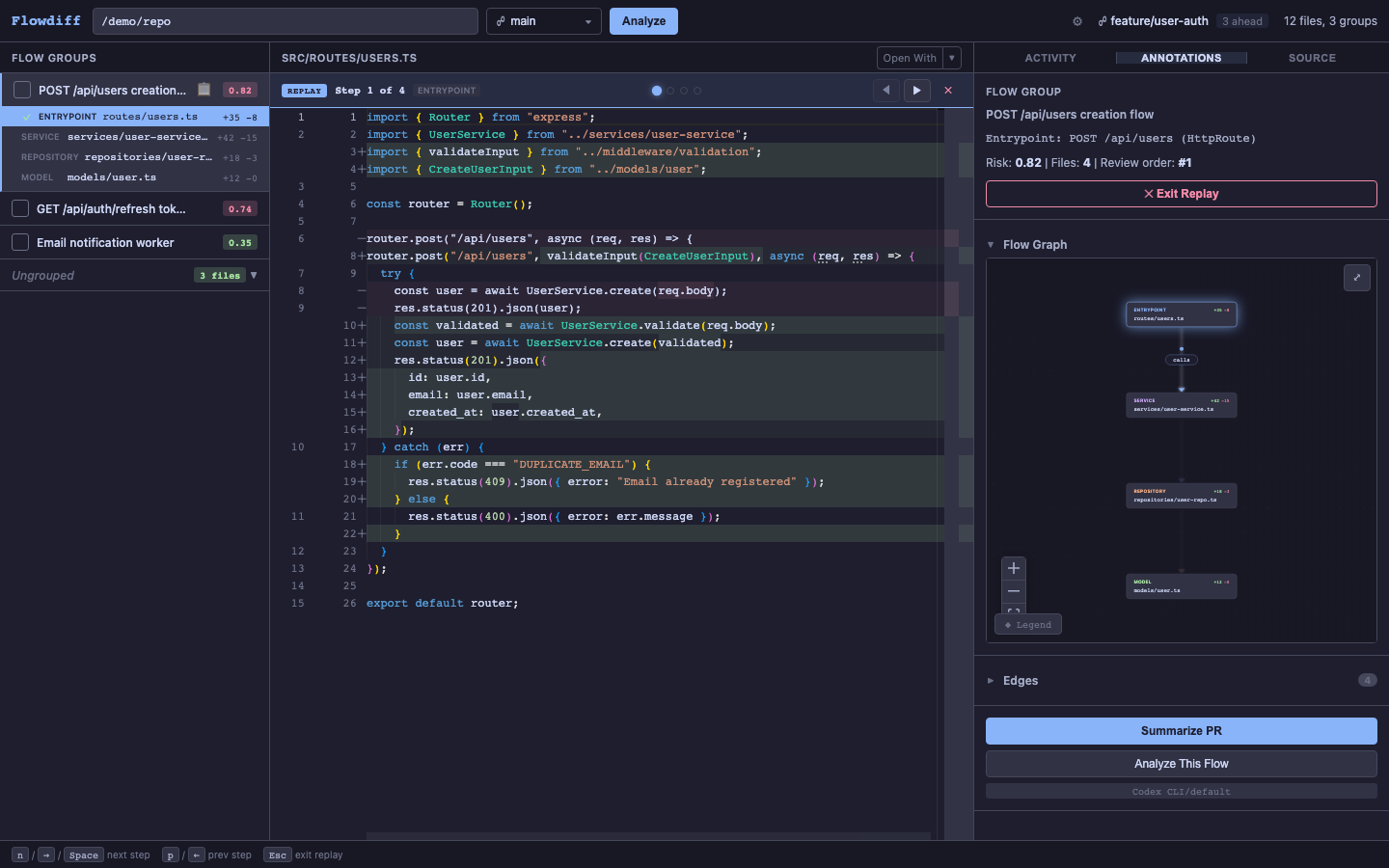The width and height of the screenshot is (1389, 868).
Task: Check the Email notification worker checkbox
Action: (x=20, y=242)
